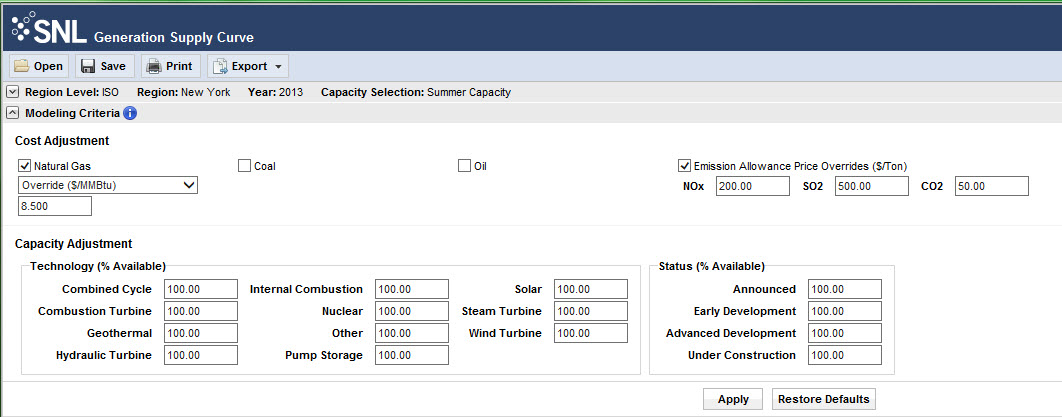Click the Save floppy disk button
This screenshot has width=1062, height=417.
point(104,67)
